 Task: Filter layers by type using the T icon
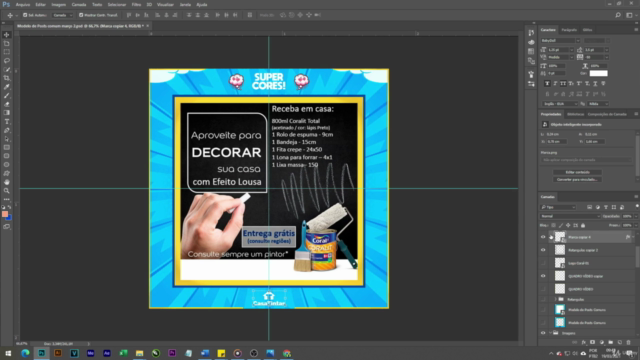pyautogui.click(x=606, y=207)
